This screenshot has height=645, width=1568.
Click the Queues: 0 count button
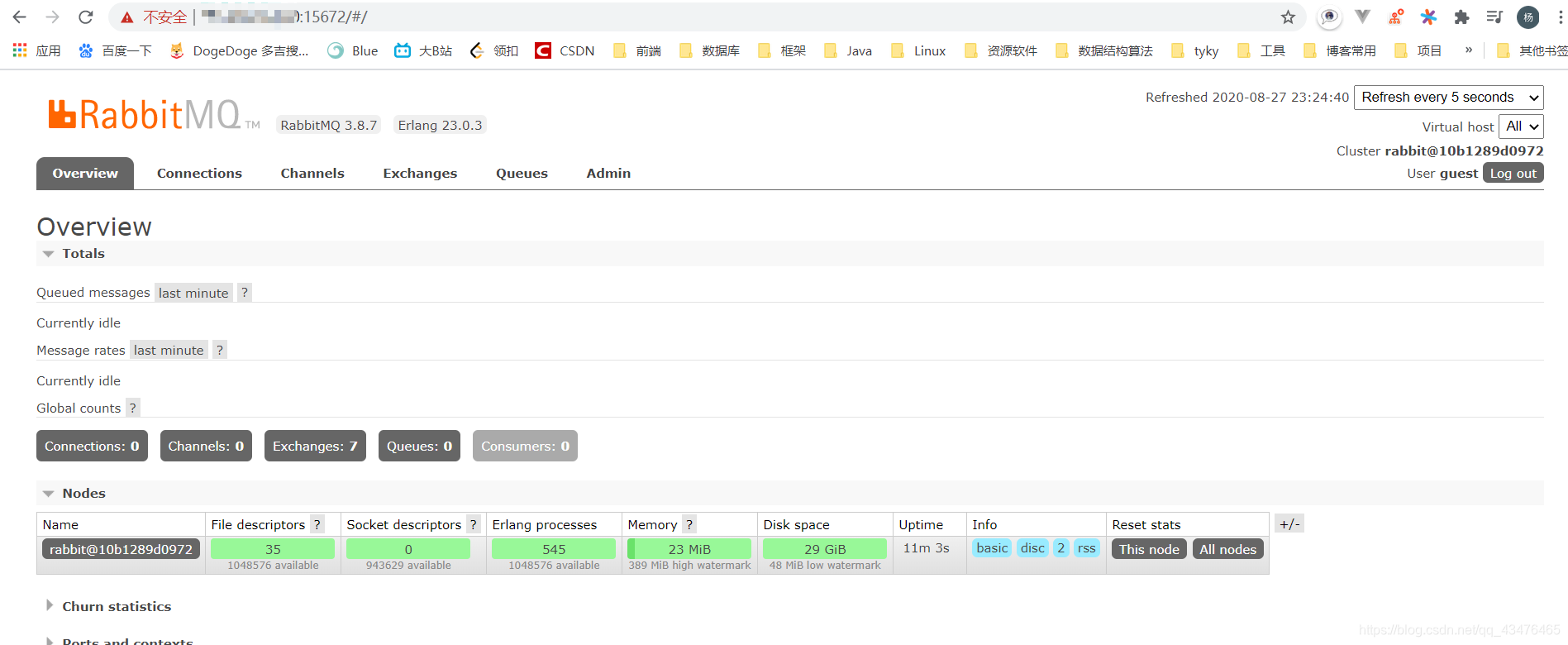click(419, 446)
